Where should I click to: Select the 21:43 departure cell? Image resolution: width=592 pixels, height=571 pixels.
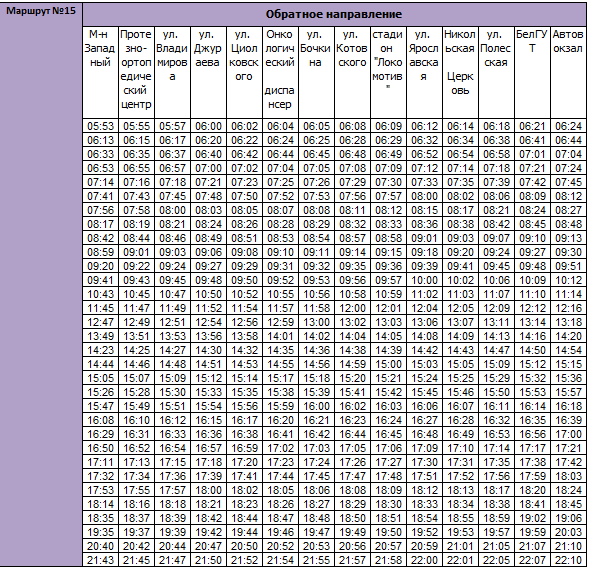point(100,560)
